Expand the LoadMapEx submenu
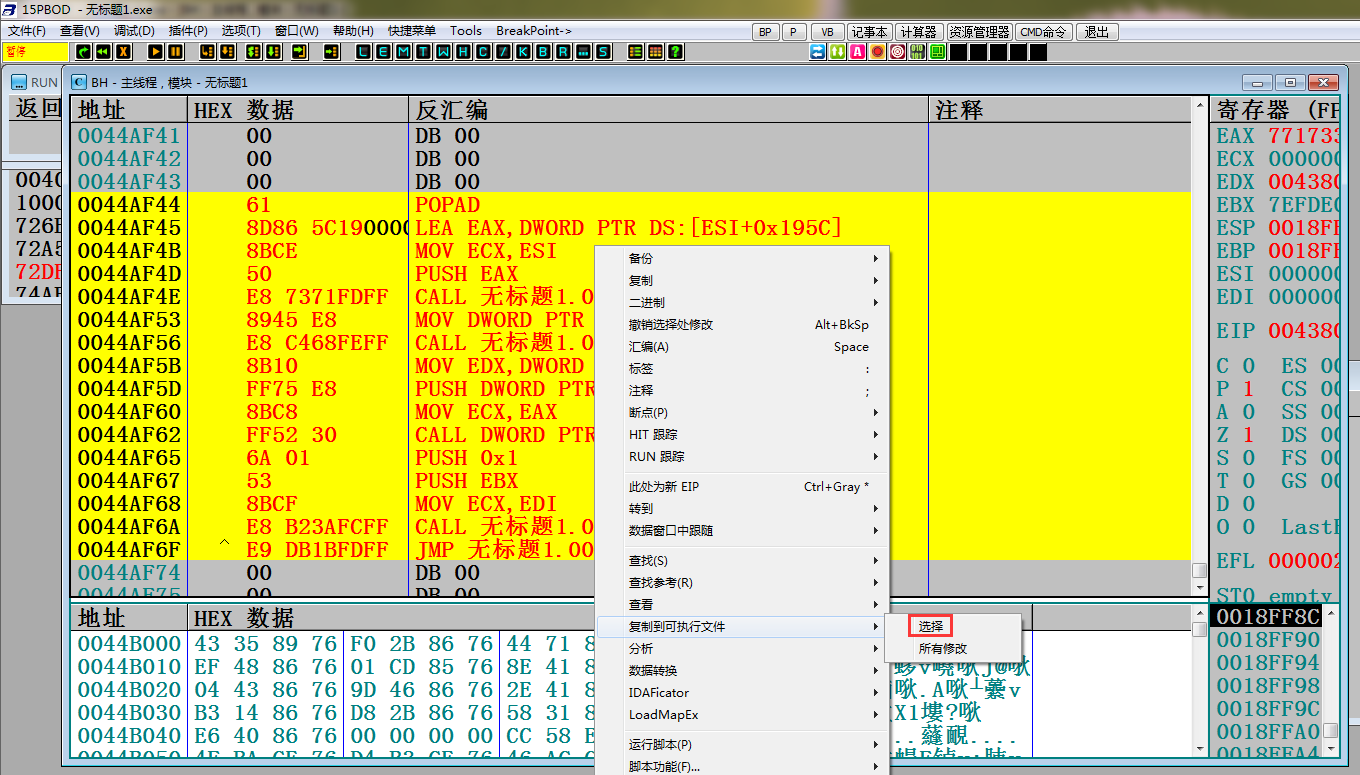The height and width of the screenshot is (775, 1360). click(740, 714)
